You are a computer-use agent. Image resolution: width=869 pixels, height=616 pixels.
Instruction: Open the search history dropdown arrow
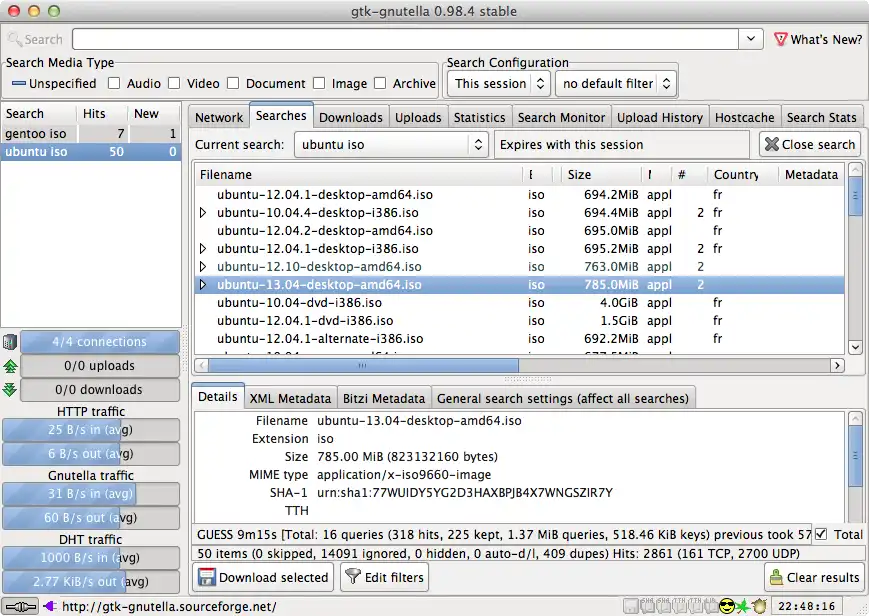click(x=751, y=39)
